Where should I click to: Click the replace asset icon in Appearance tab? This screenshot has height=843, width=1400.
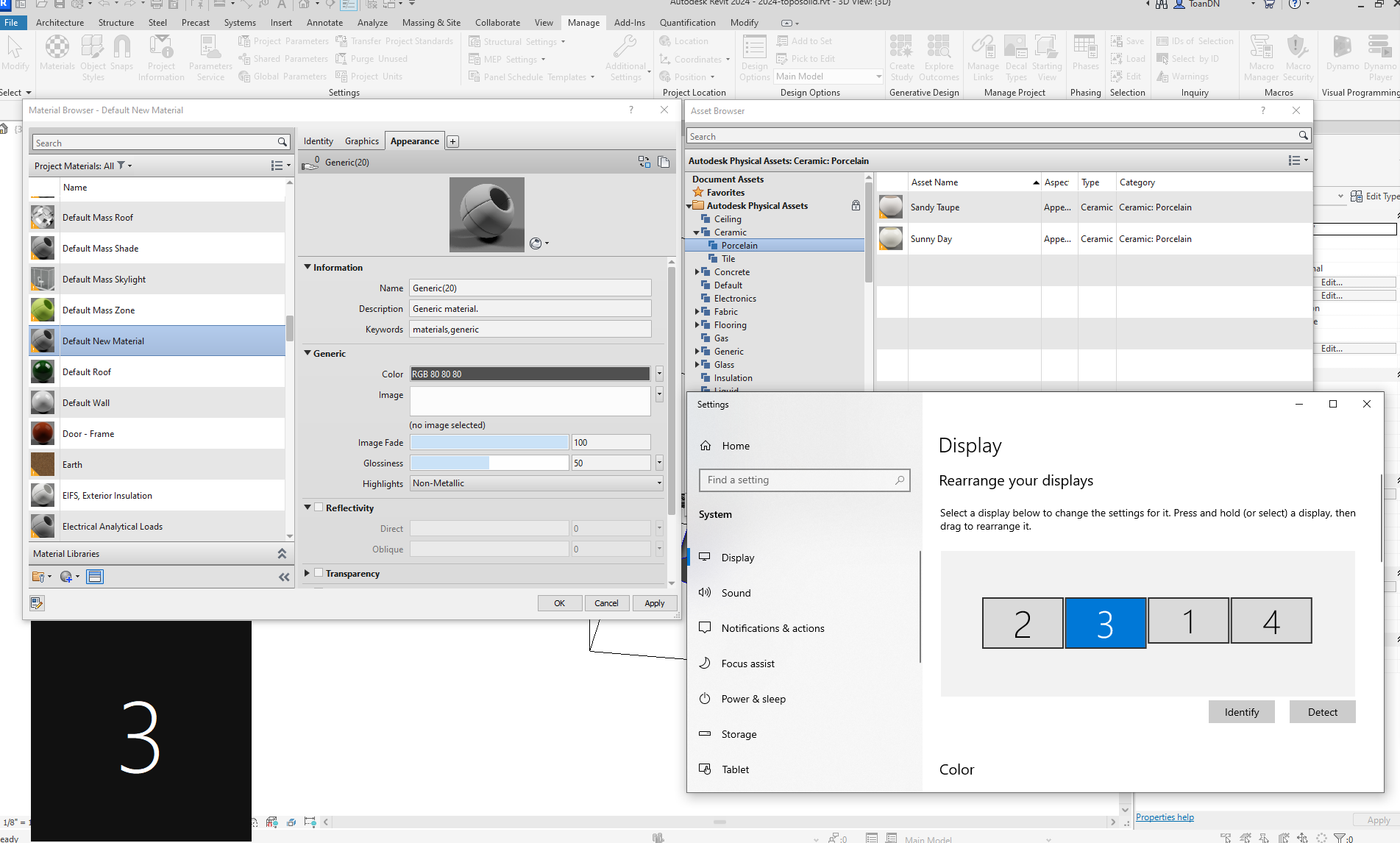pyautogui.click(x=644, y=162)
